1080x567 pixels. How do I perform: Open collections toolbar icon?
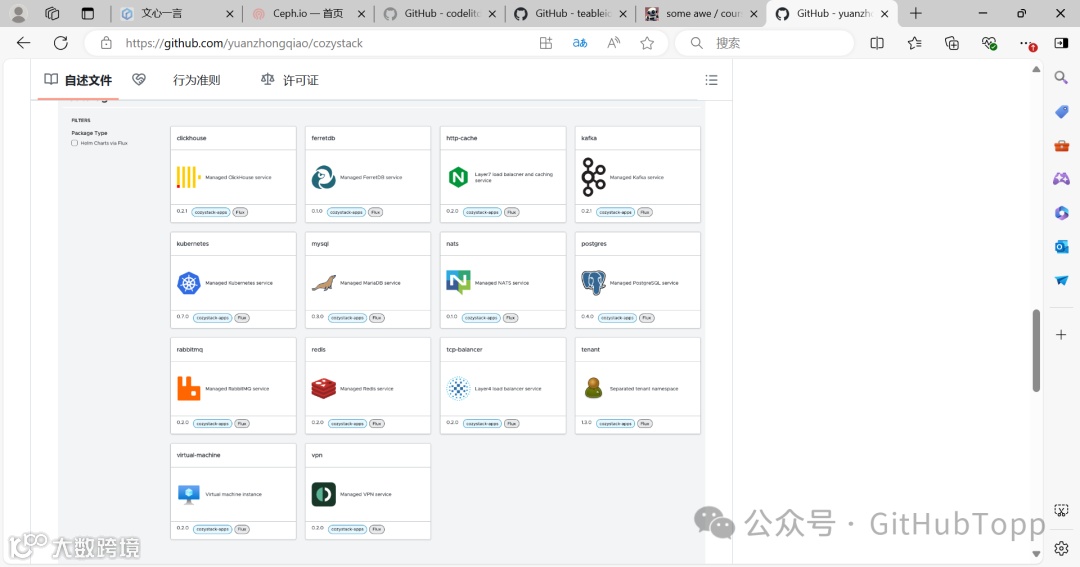(x=951, y=43)
